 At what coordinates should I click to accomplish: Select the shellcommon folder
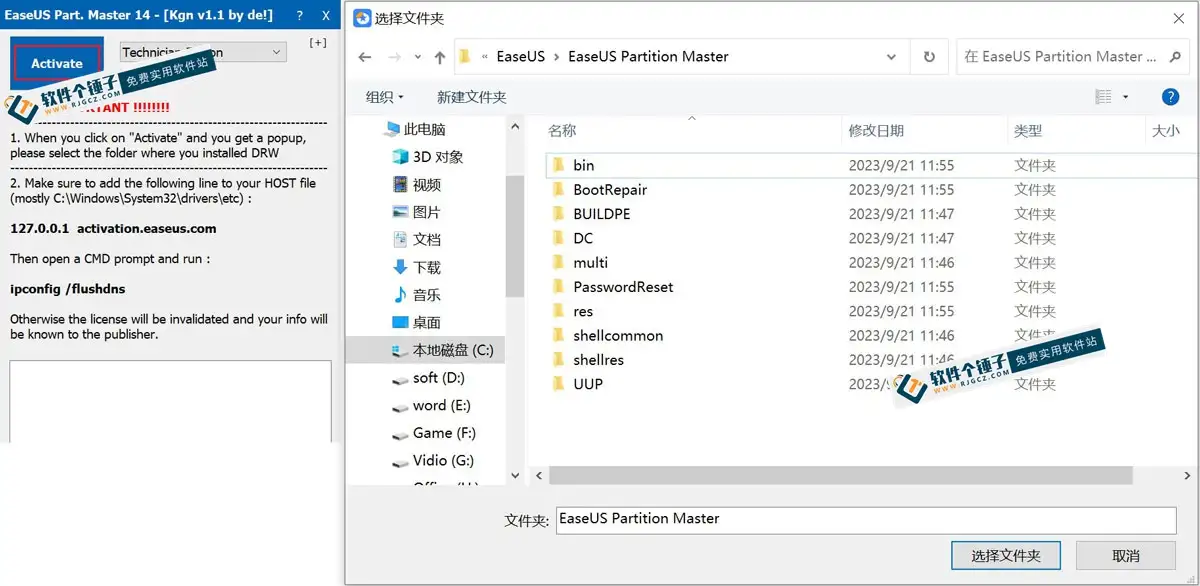pyautogui.click(x=618, y=336)
